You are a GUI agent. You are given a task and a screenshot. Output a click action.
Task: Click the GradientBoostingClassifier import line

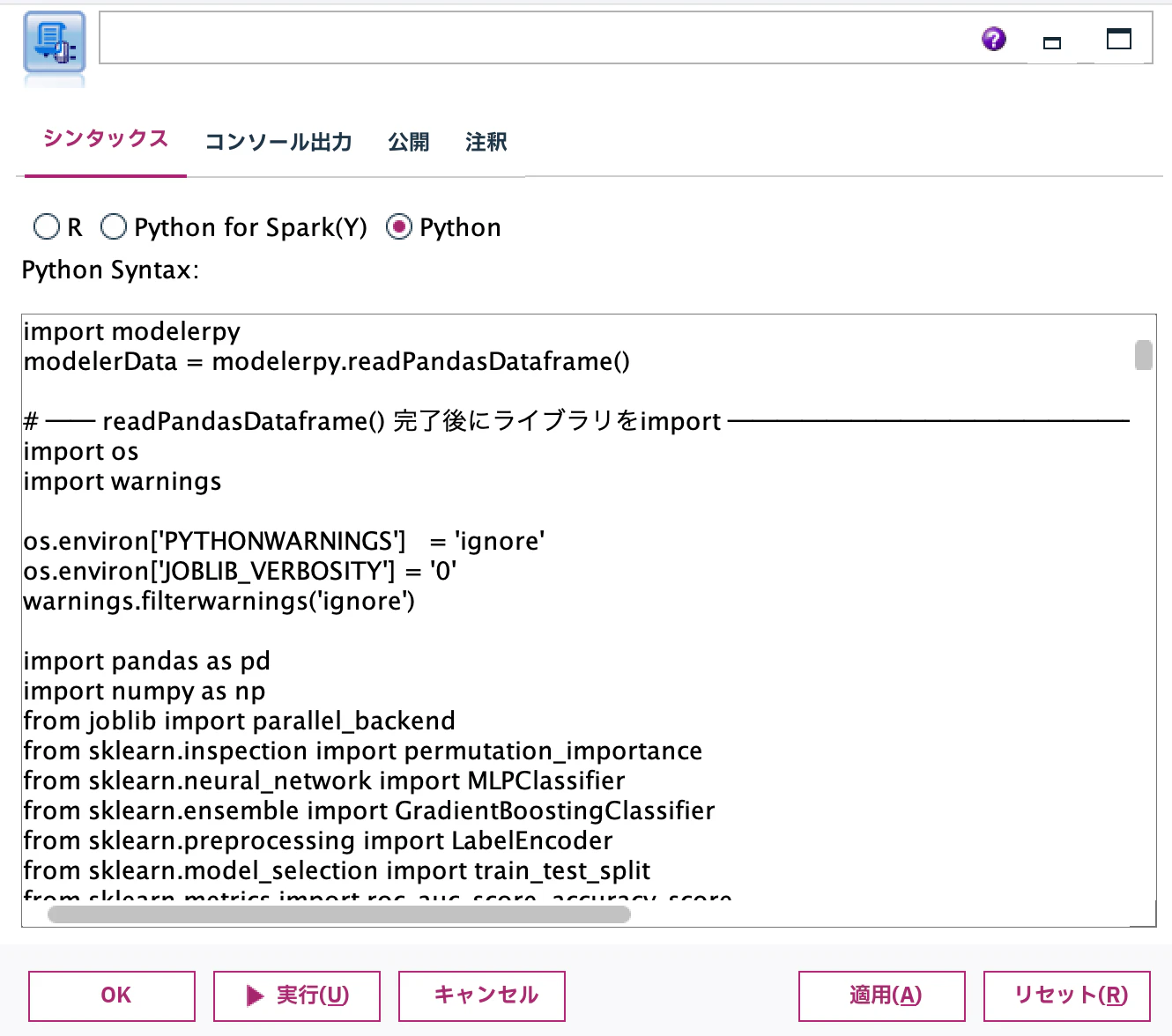369,810
